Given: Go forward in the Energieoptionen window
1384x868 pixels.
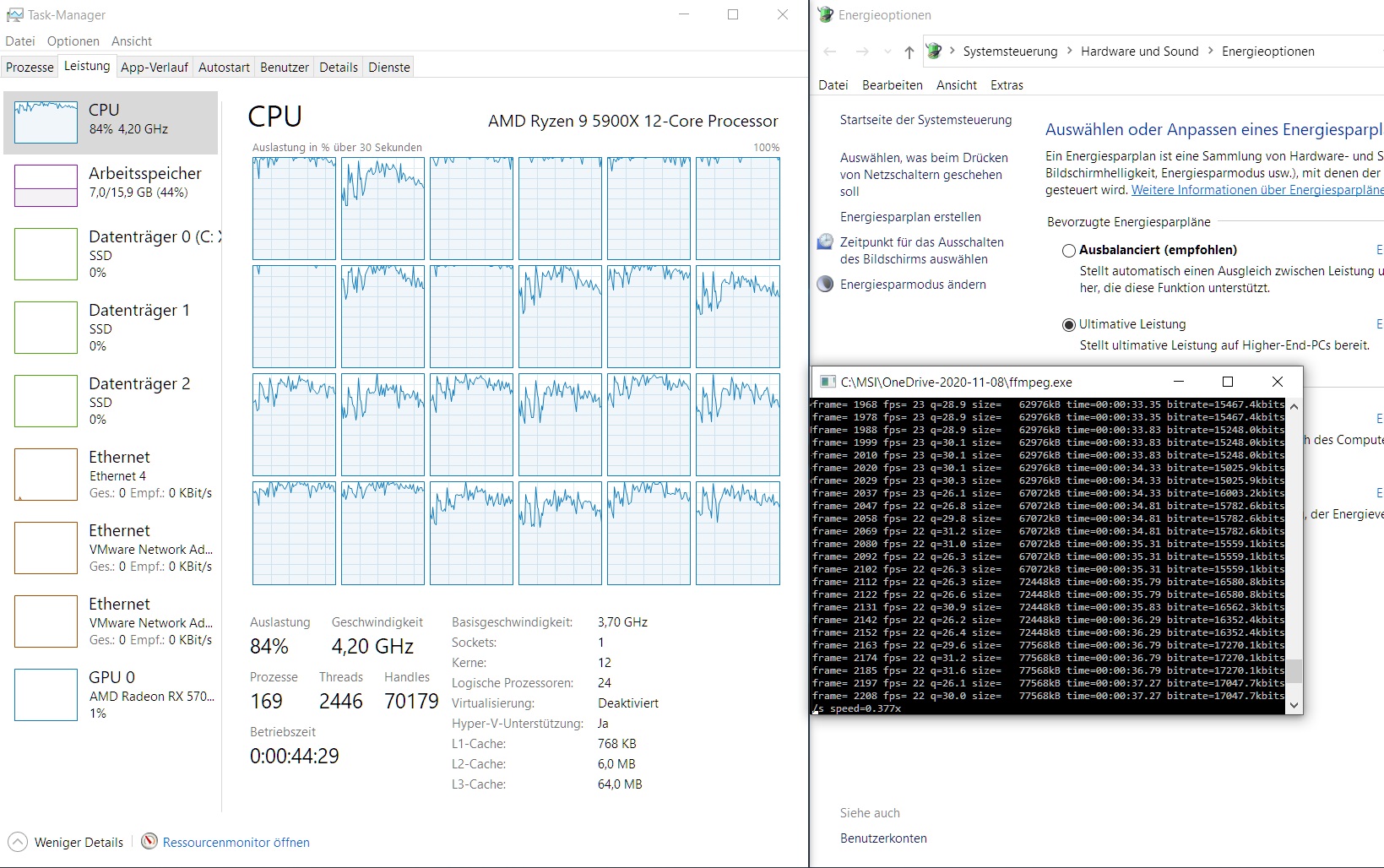Looking at the screenshot, I should (x=861, y=52).
